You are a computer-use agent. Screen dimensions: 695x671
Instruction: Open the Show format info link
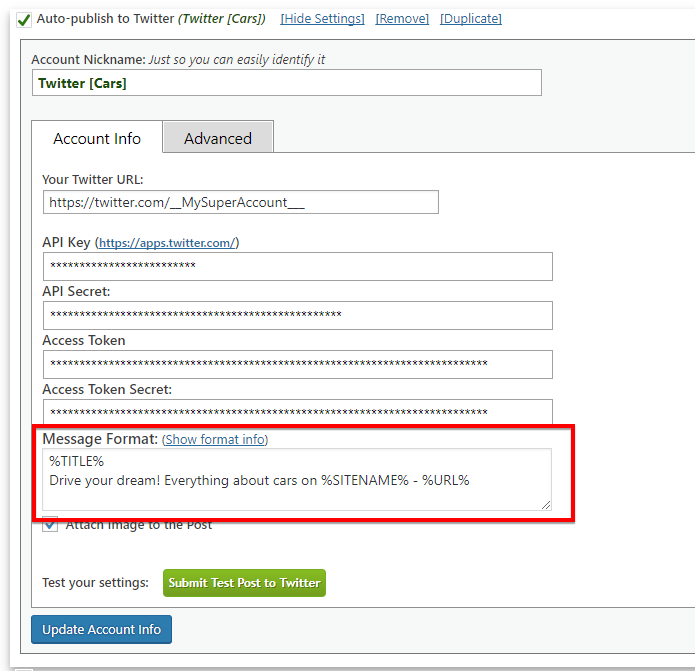pyautogui.click(x=215, y=439)
